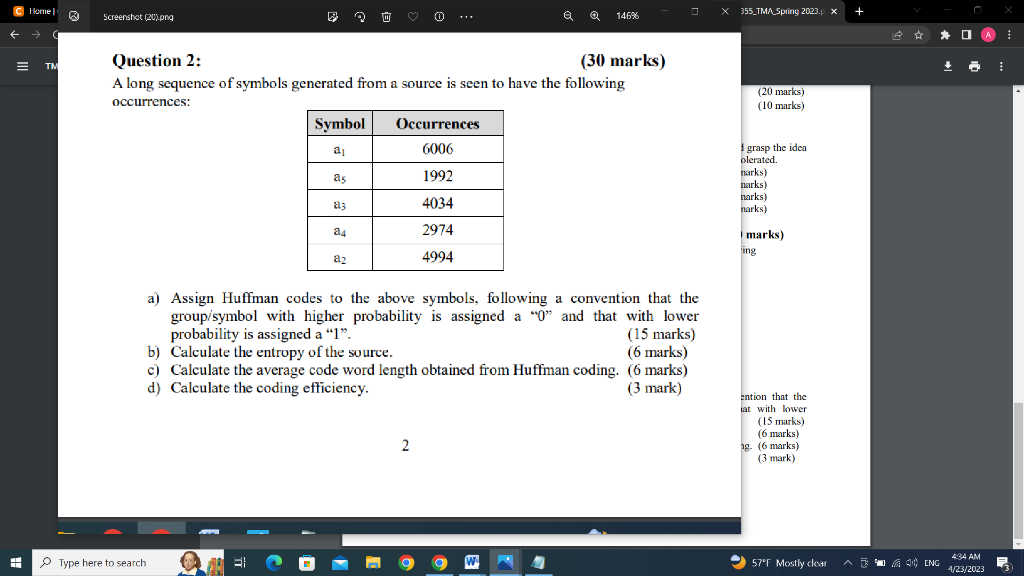Favorite the image using the heart icon
The image size is (1024, 576).
[x=414, y=16]
